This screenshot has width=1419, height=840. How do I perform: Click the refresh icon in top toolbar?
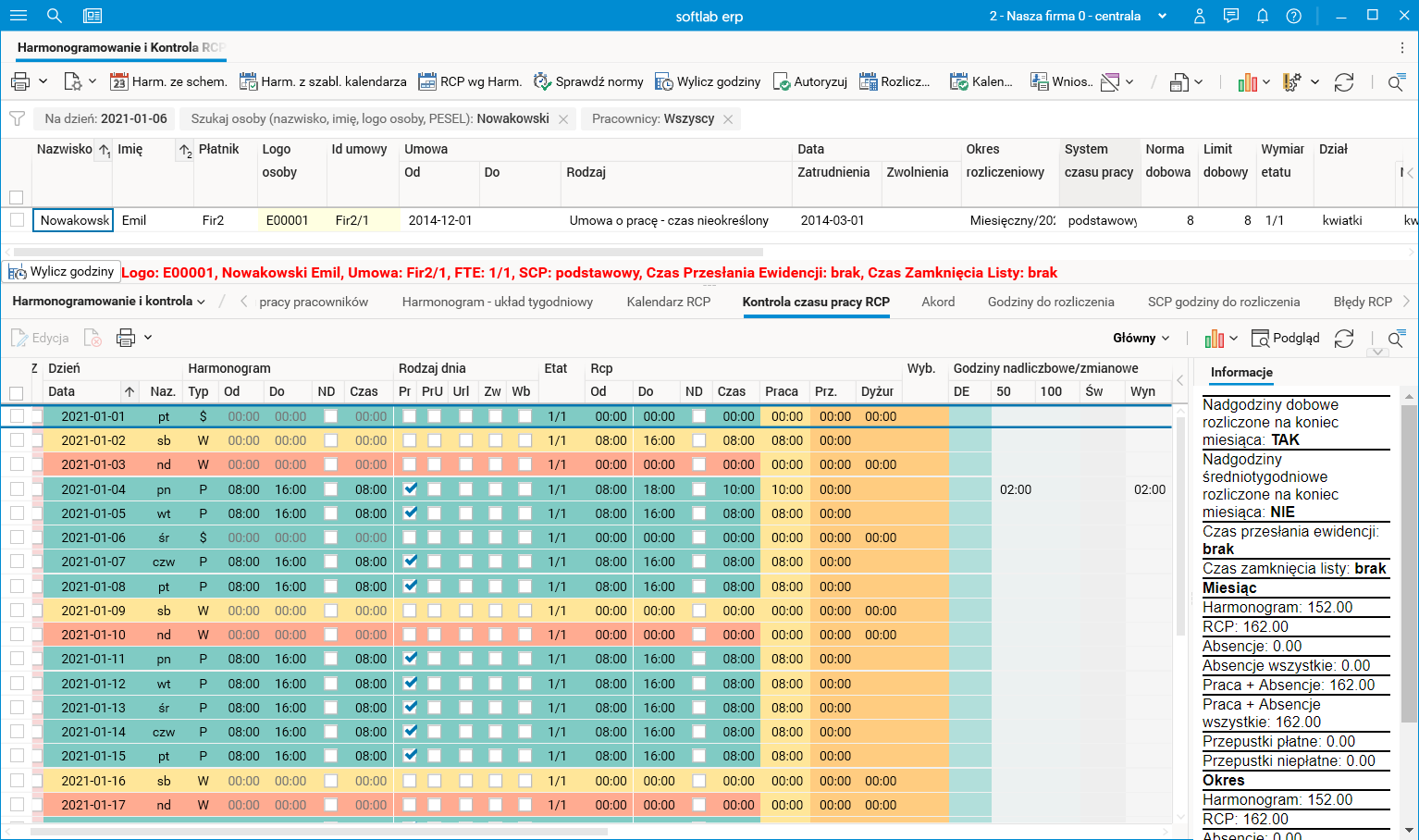click(x=1344, y=82)
